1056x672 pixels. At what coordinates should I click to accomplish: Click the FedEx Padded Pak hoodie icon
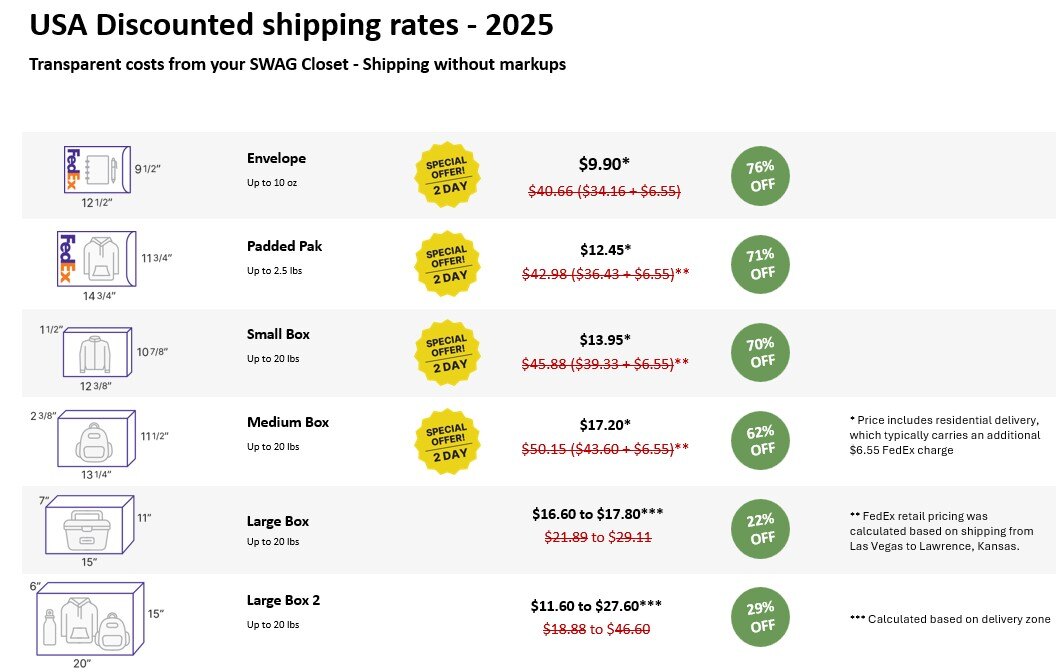point(95,258)
